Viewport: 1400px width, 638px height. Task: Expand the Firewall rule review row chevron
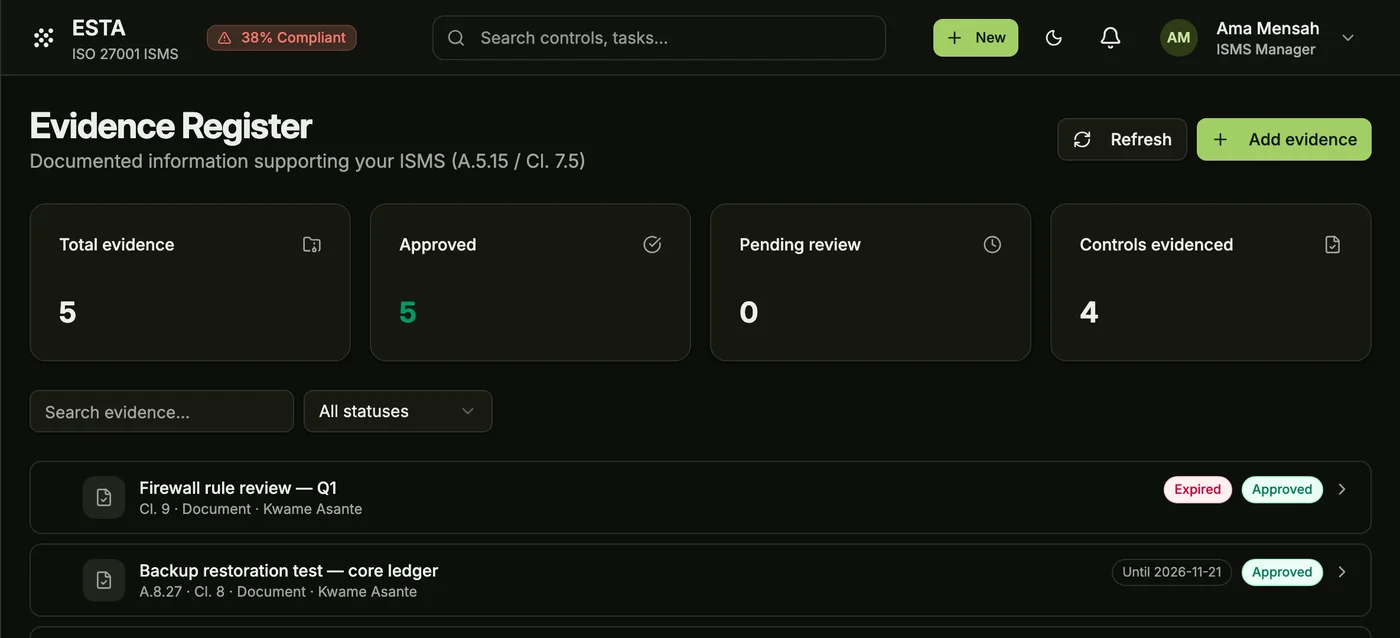tap(1342, 489)
